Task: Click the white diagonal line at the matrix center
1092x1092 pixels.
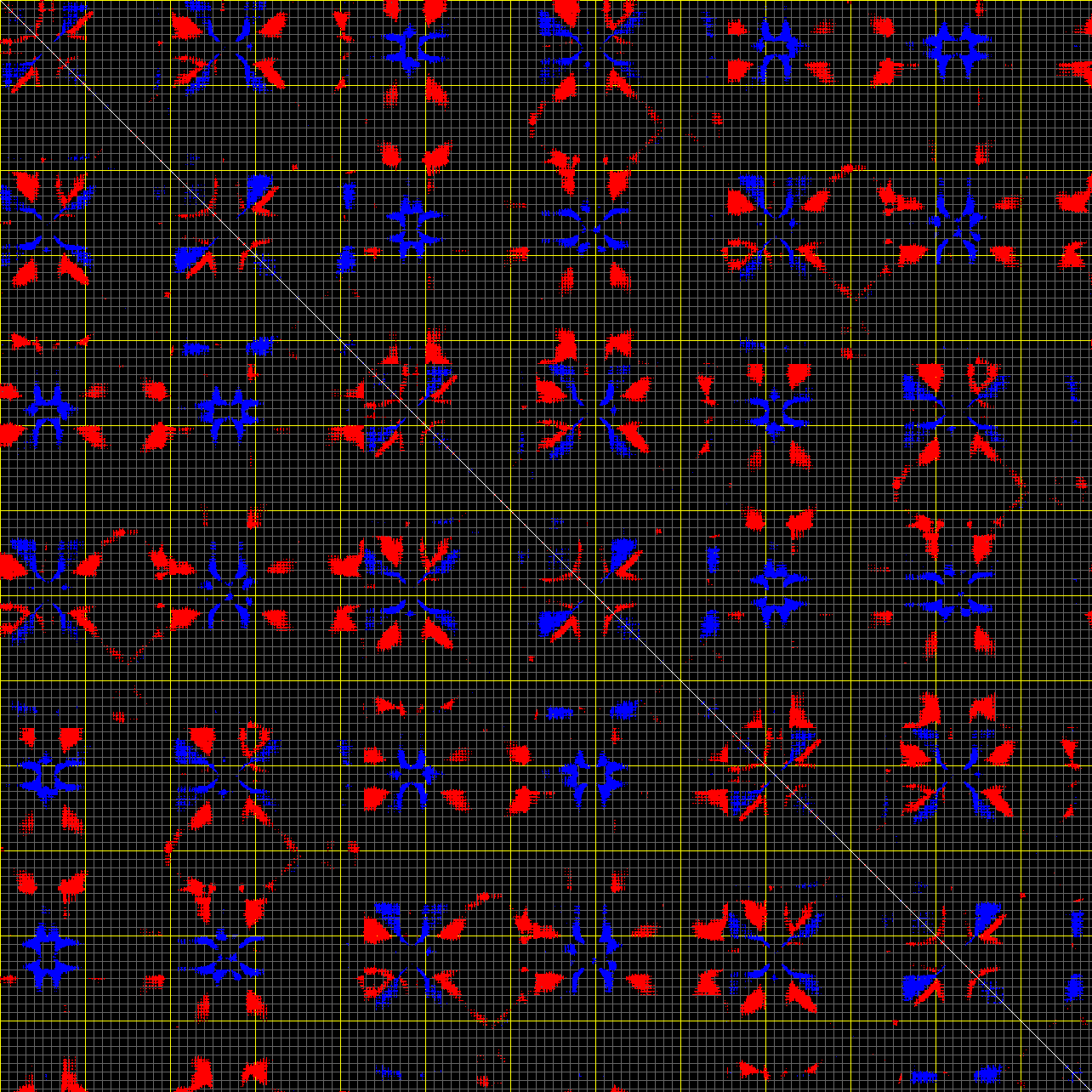Action: 546,546
